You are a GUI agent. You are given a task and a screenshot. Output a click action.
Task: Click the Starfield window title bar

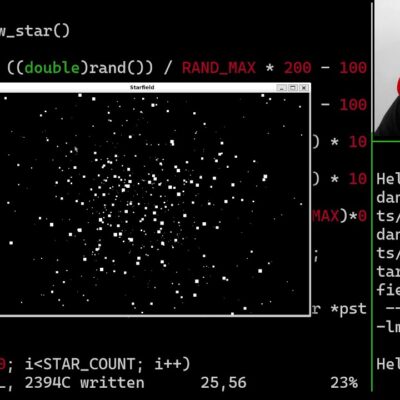coord(142,88)
